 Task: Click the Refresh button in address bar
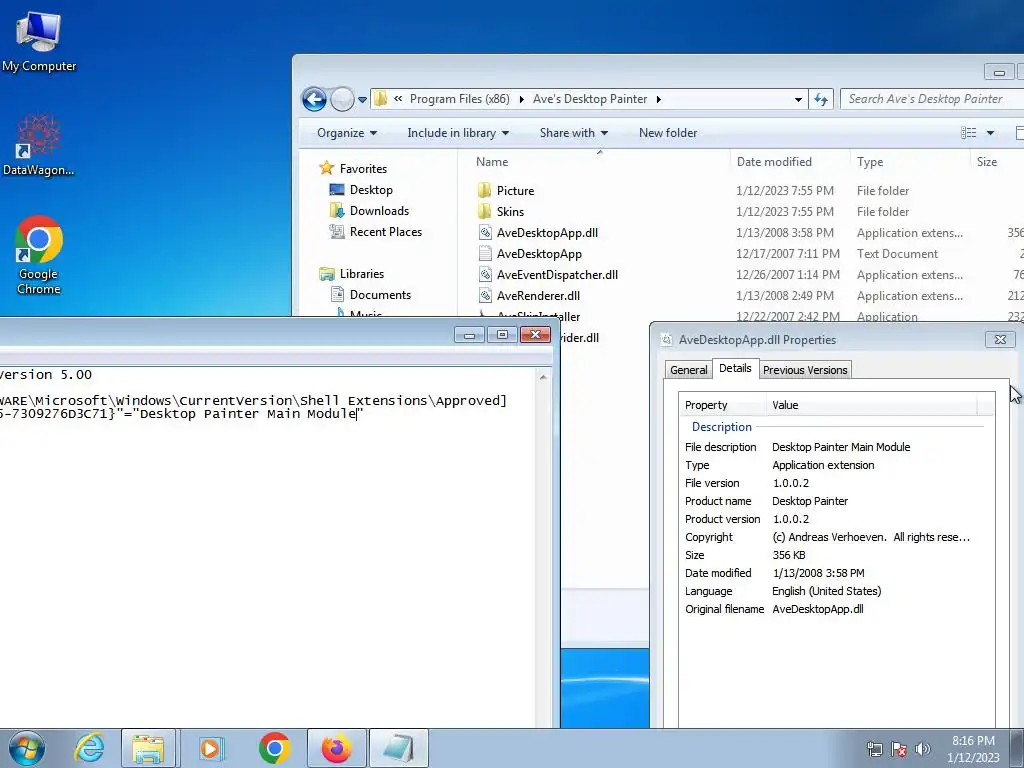tap(821, 99)
